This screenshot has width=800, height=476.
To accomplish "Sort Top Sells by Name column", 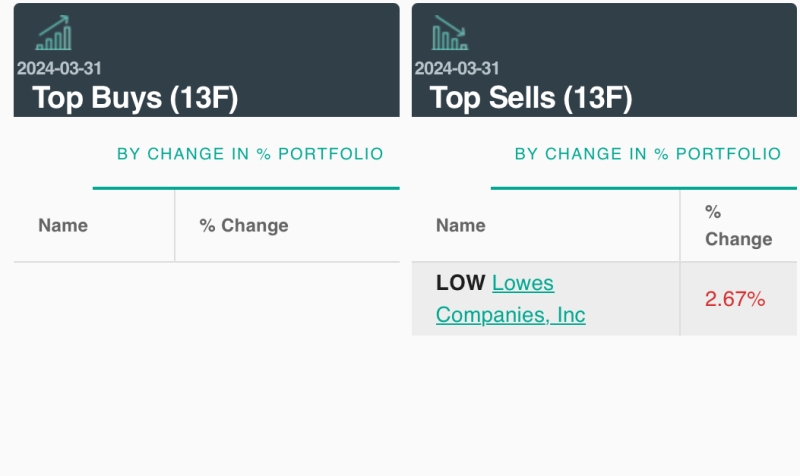I will pyautogui.click(x=461, y=226).
